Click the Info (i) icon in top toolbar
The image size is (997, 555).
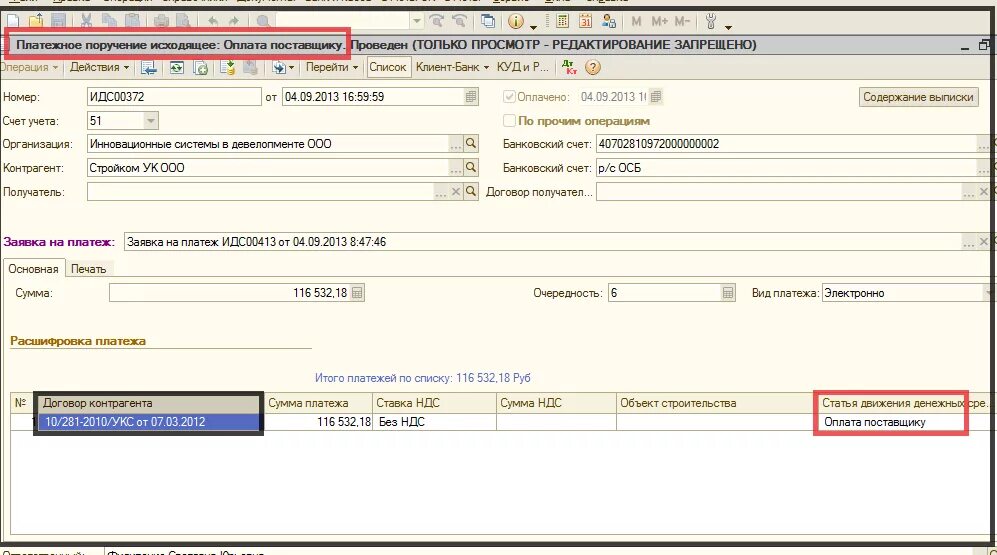pyautogui.click(x=516, y=21)
